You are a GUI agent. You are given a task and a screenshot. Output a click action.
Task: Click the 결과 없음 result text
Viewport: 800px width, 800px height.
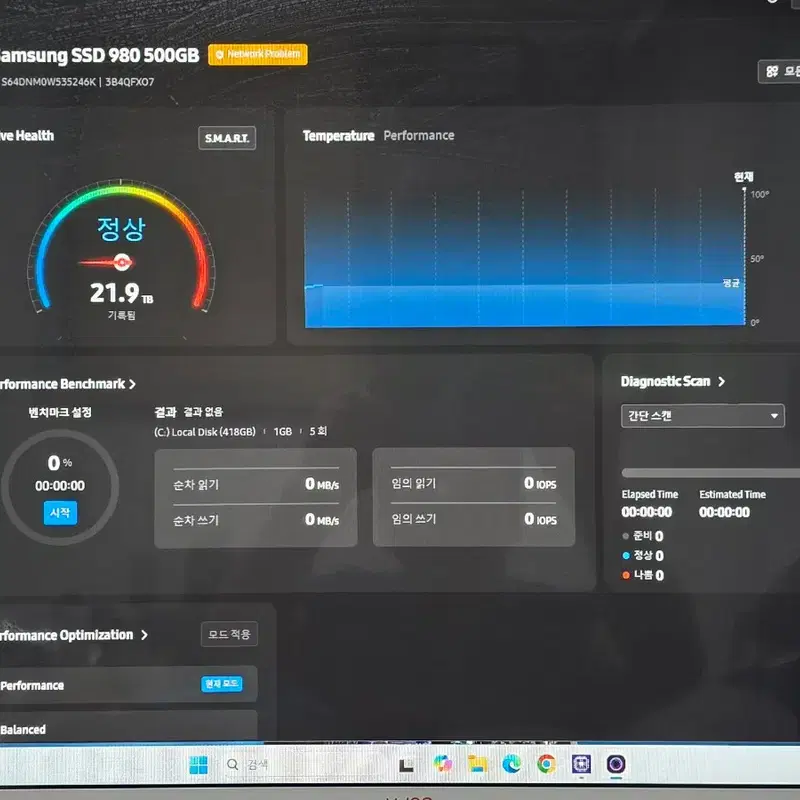coord(203,412)
